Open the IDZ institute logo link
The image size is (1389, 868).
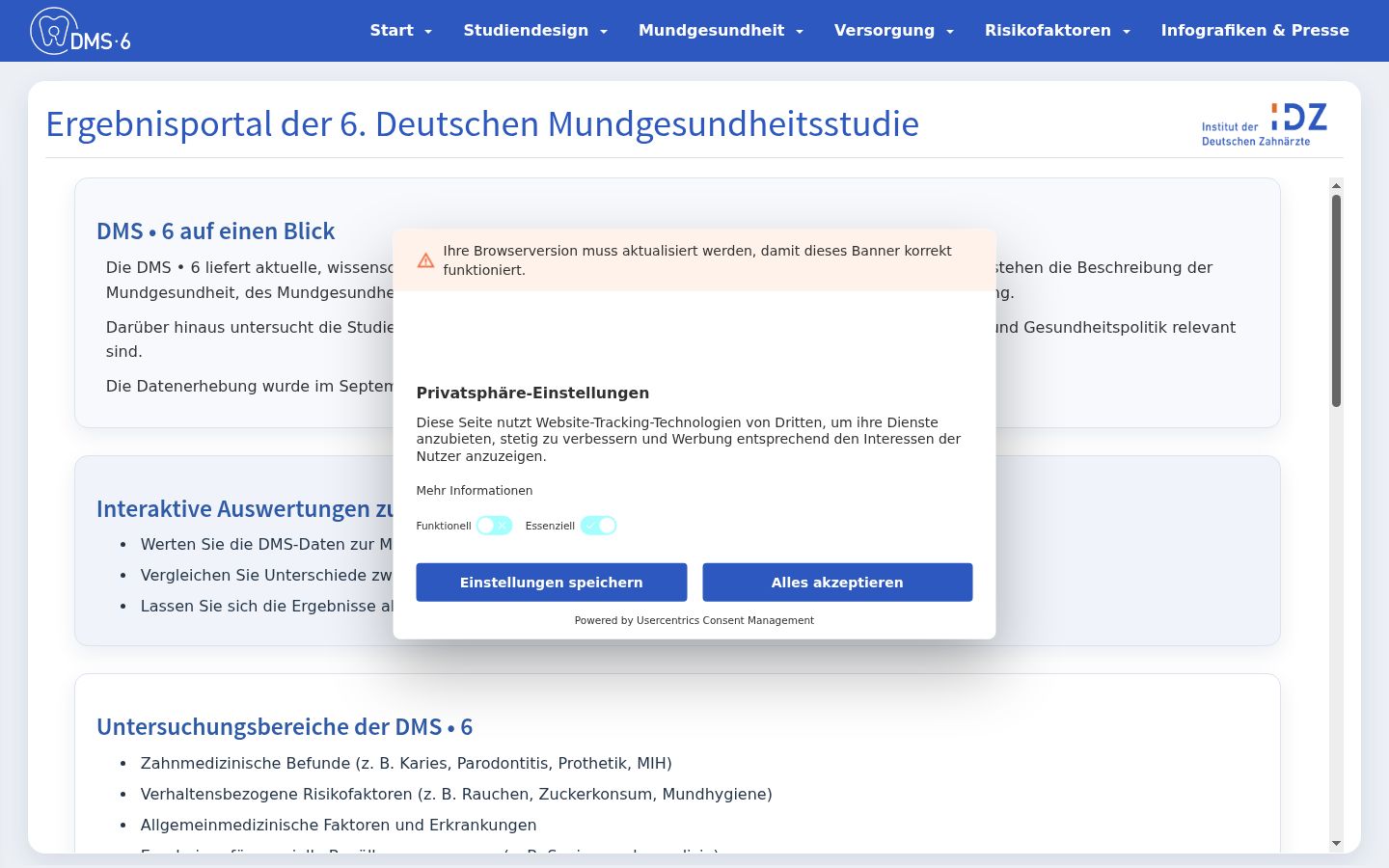pyautogui.click(x=1264, y=124)
